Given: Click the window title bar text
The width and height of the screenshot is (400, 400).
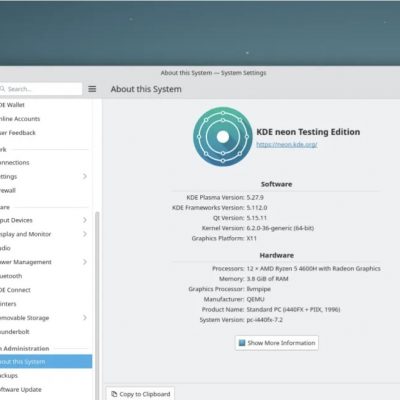Looking at the screenshot, I should [x=213, y=73].
